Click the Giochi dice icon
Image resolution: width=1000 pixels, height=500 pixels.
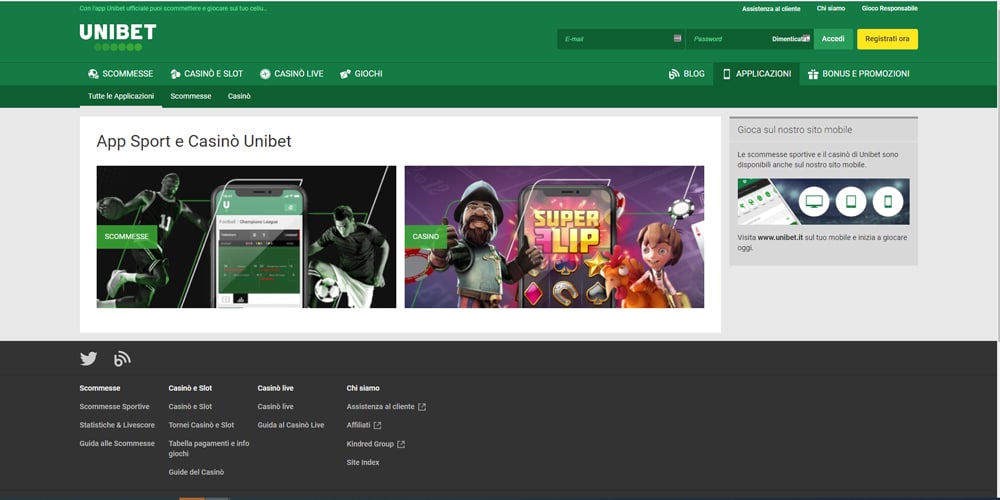[345, 74]
